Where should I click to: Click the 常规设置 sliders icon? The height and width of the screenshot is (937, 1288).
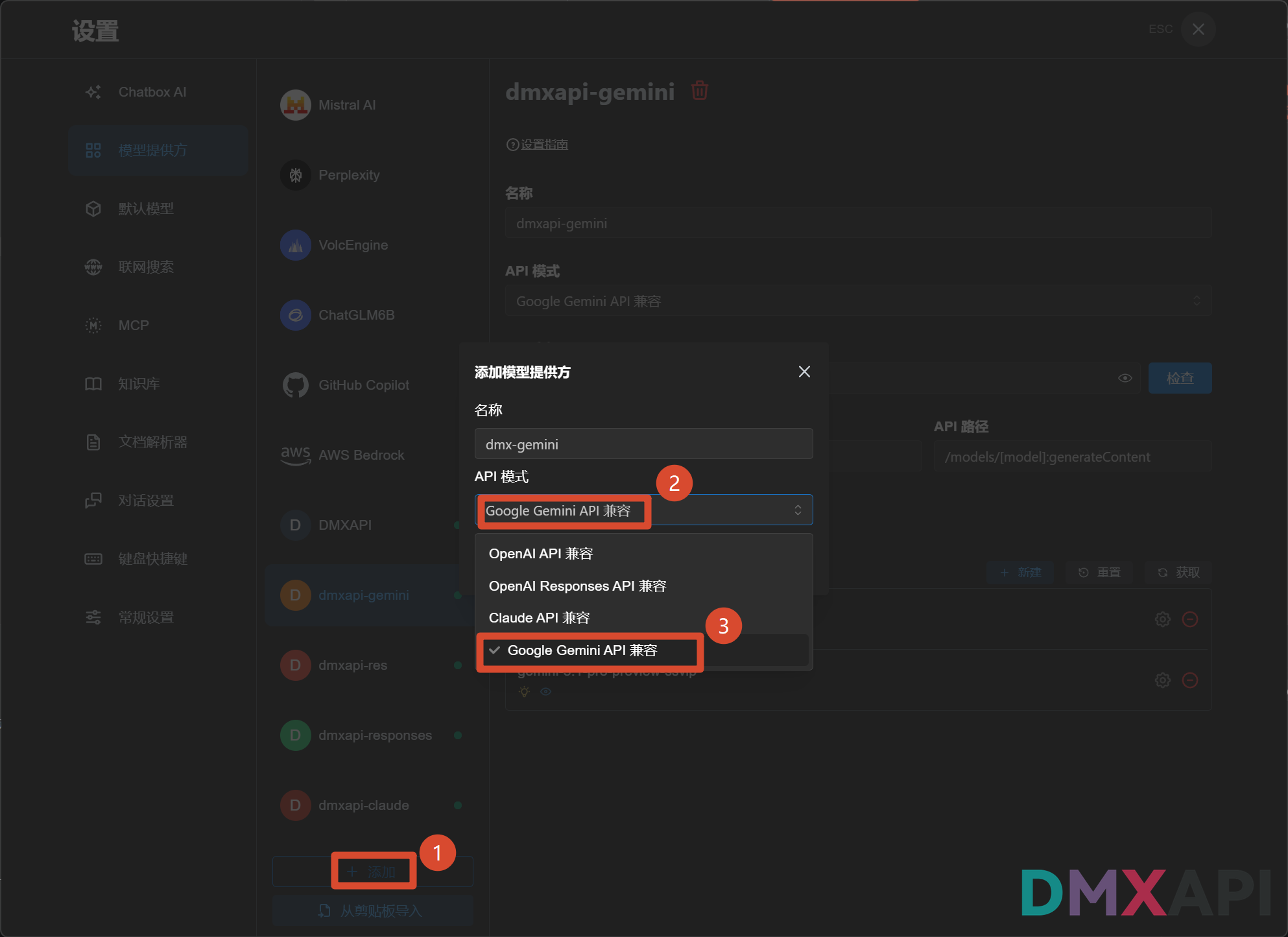[93, 617]
